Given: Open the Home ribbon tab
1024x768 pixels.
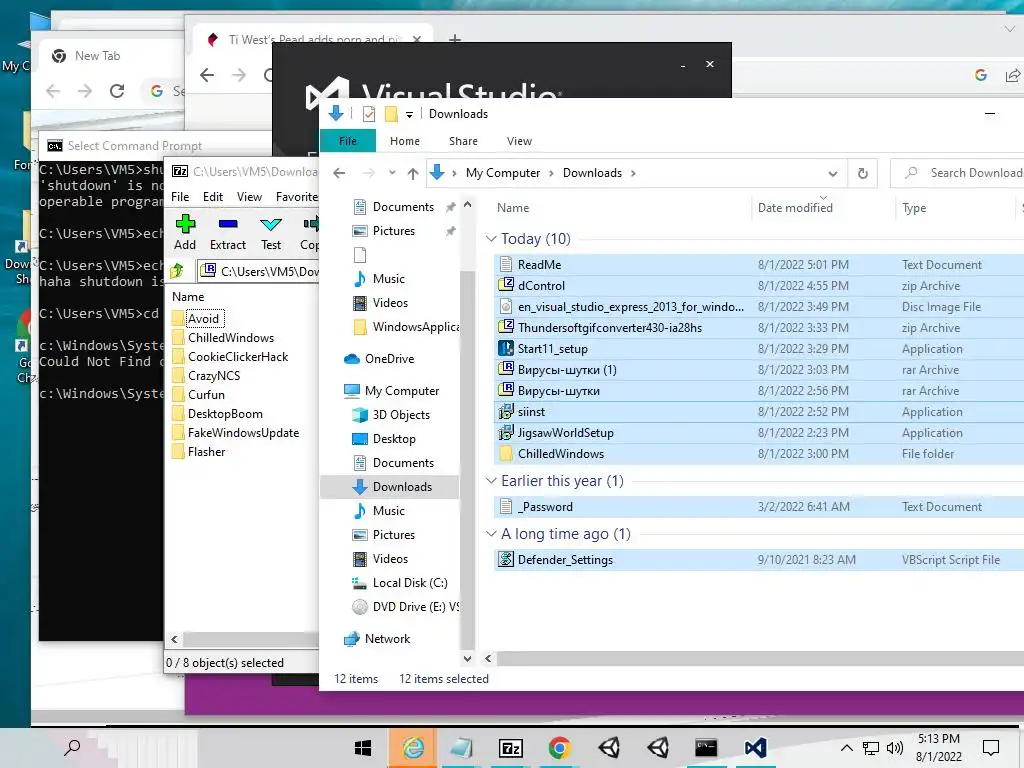Looking at the screenshot, I should pyautogui.click(x=405, y=141).
